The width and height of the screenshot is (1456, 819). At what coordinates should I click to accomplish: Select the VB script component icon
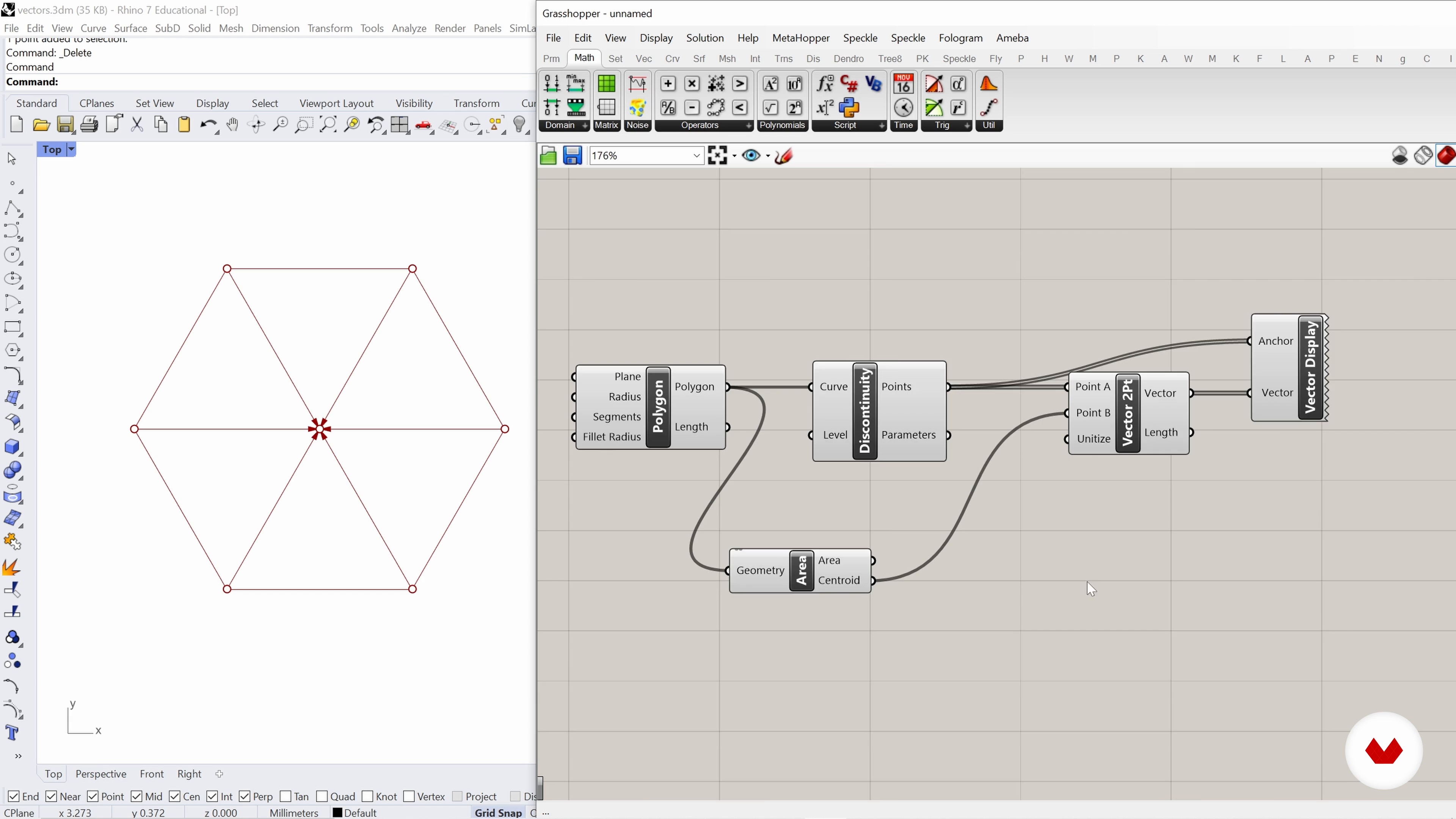coord(873,84)
